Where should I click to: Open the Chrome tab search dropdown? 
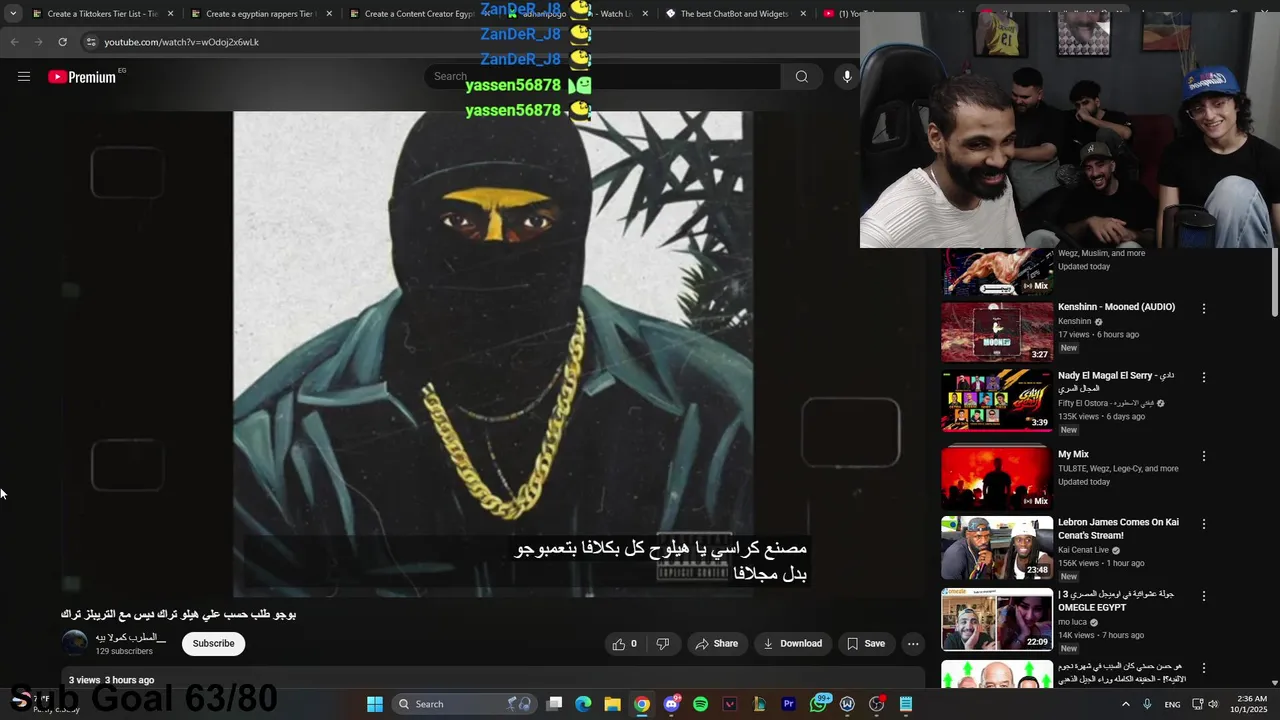[13, 14]
